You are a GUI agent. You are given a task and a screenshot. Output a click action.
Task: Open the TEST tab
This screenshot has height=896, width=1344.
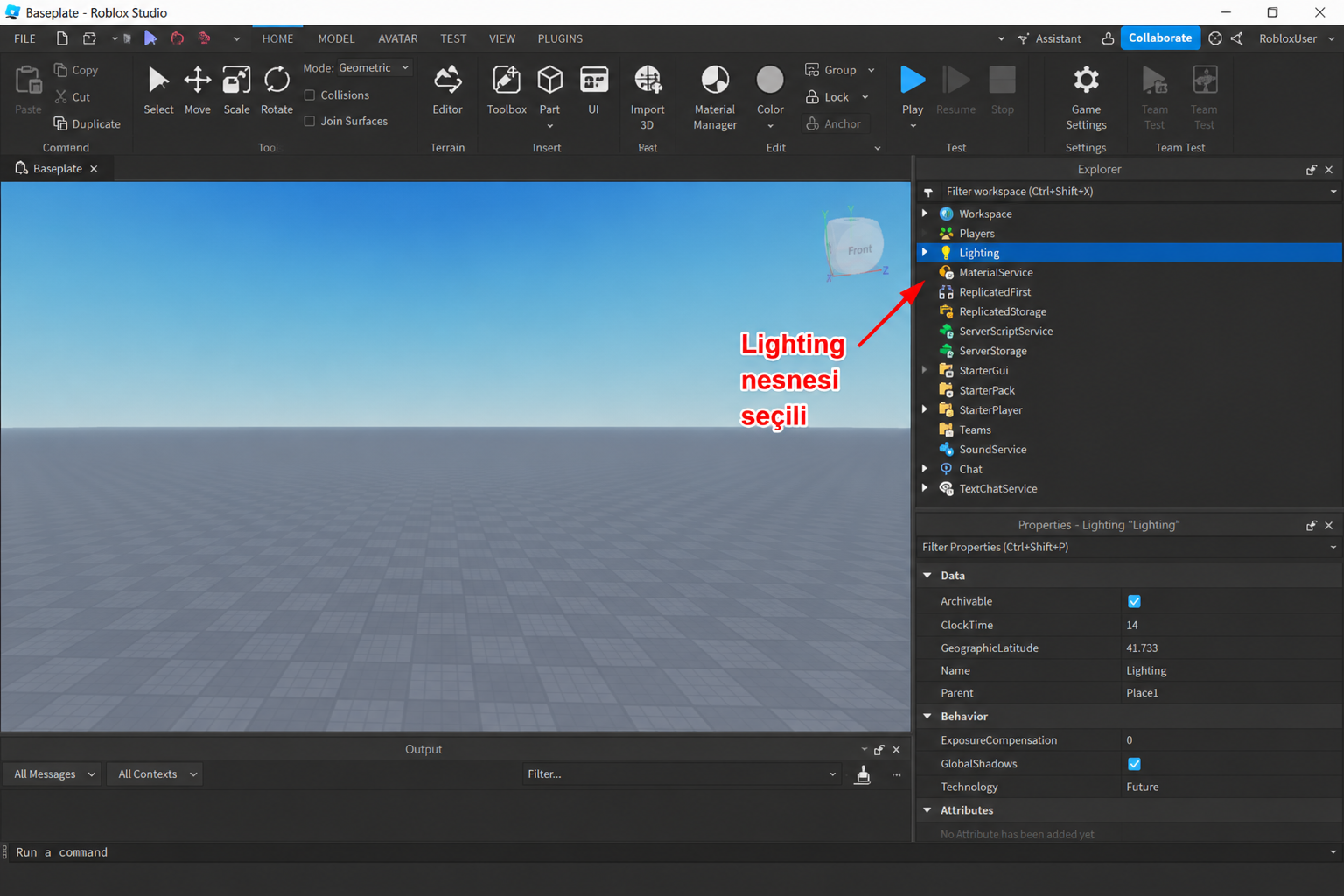[x=453, y=38]
